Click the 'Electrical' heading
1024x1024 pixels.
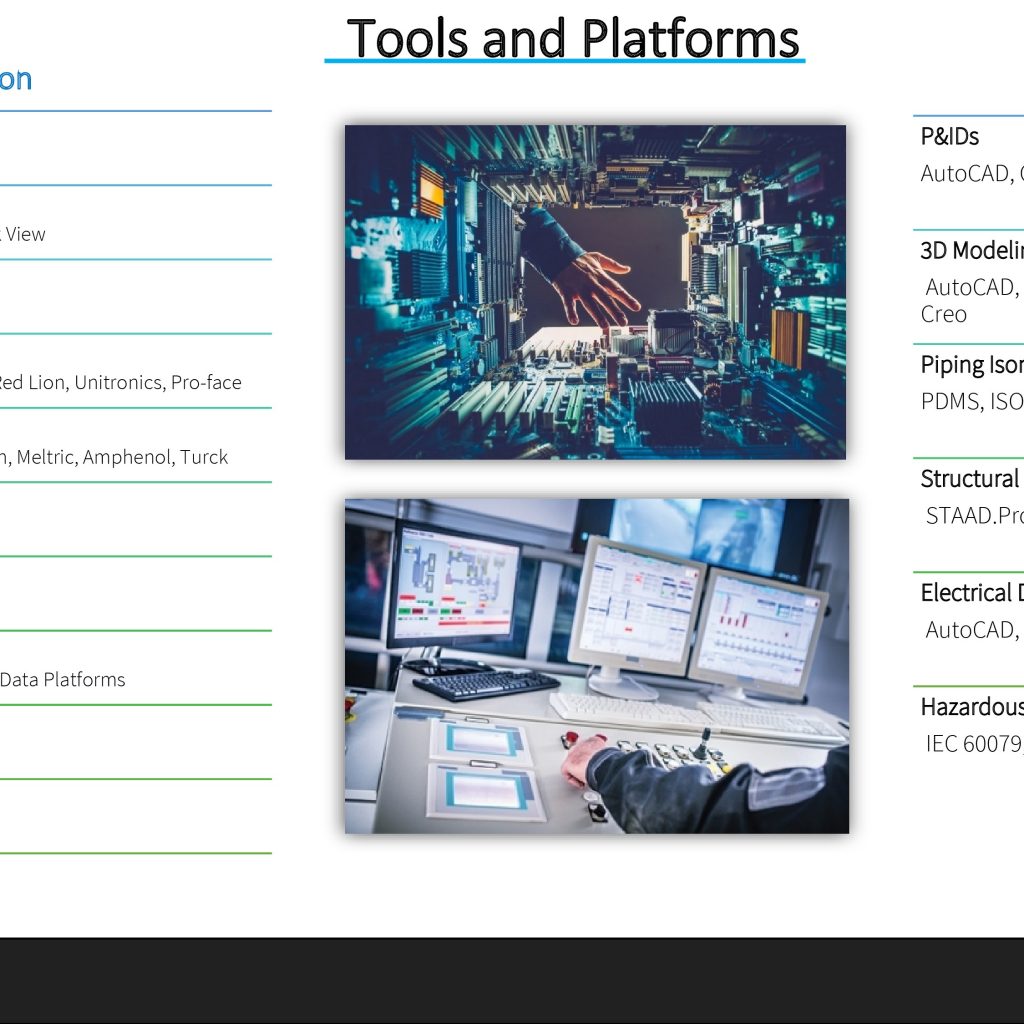966,593
